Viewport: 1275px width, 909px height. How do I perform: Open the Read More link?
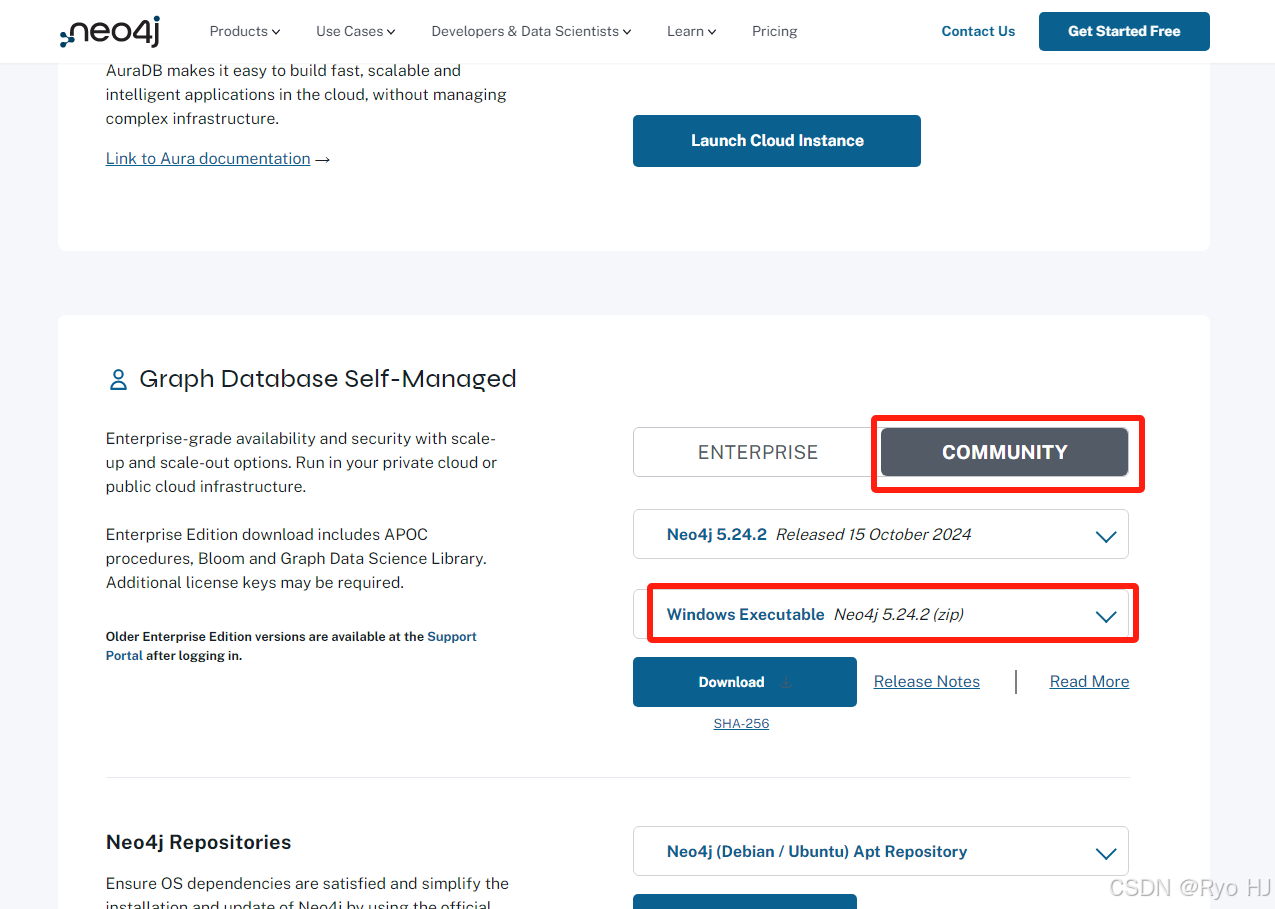click(x=1089, y=681)
